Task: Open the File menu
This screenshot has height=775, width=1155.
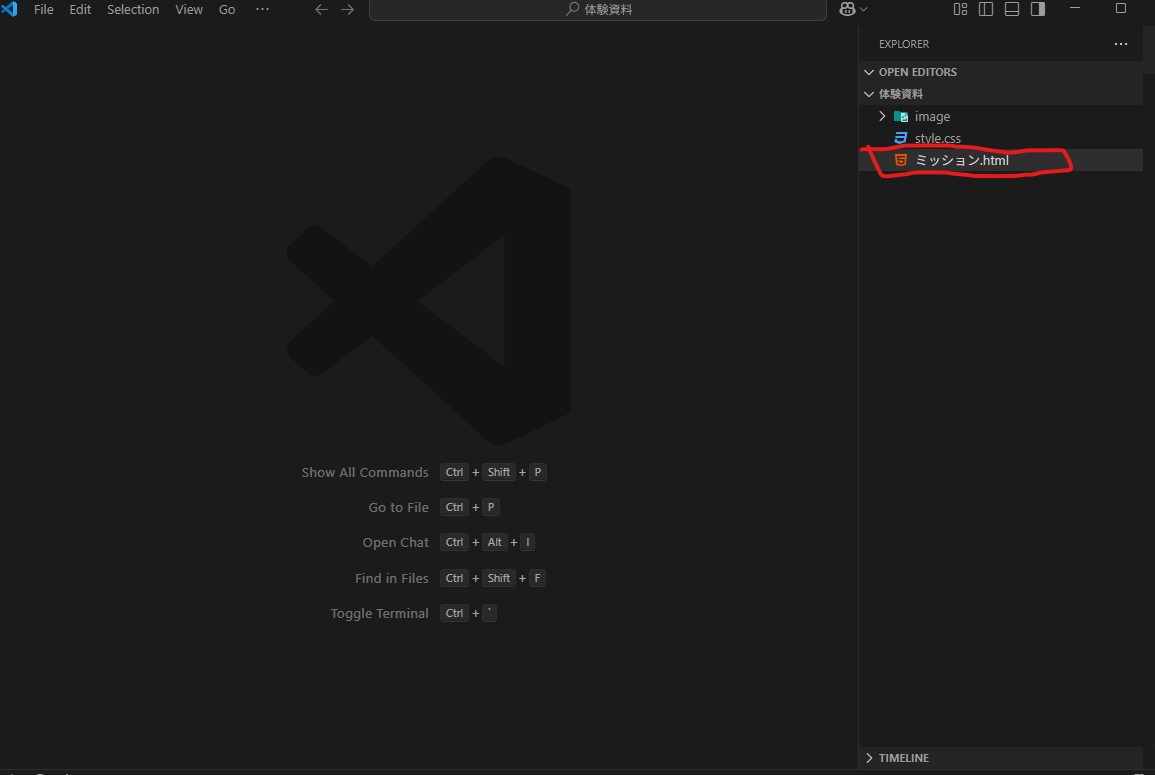Action: point(43,10)
